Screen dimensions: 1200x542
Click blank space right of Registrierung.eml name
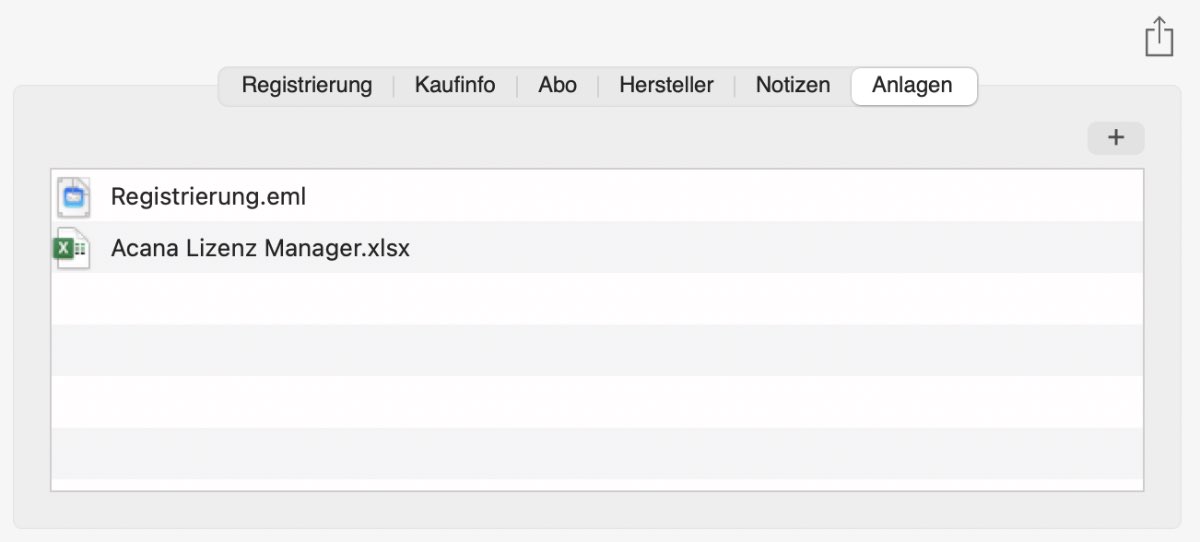pos(725,197)
